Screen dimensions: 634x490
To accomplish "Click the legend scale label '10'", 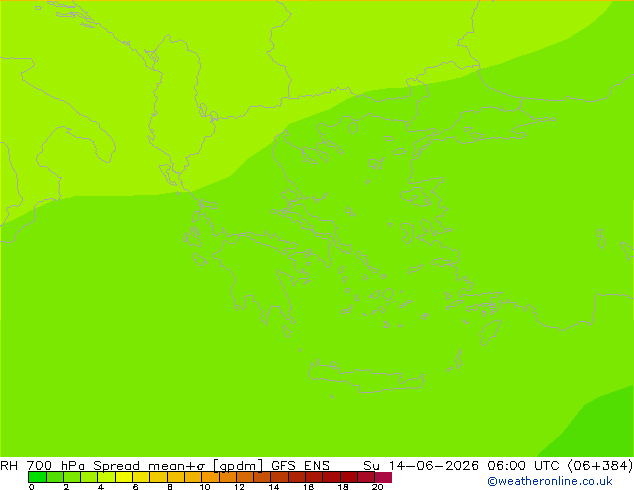I will pos(205,487).
